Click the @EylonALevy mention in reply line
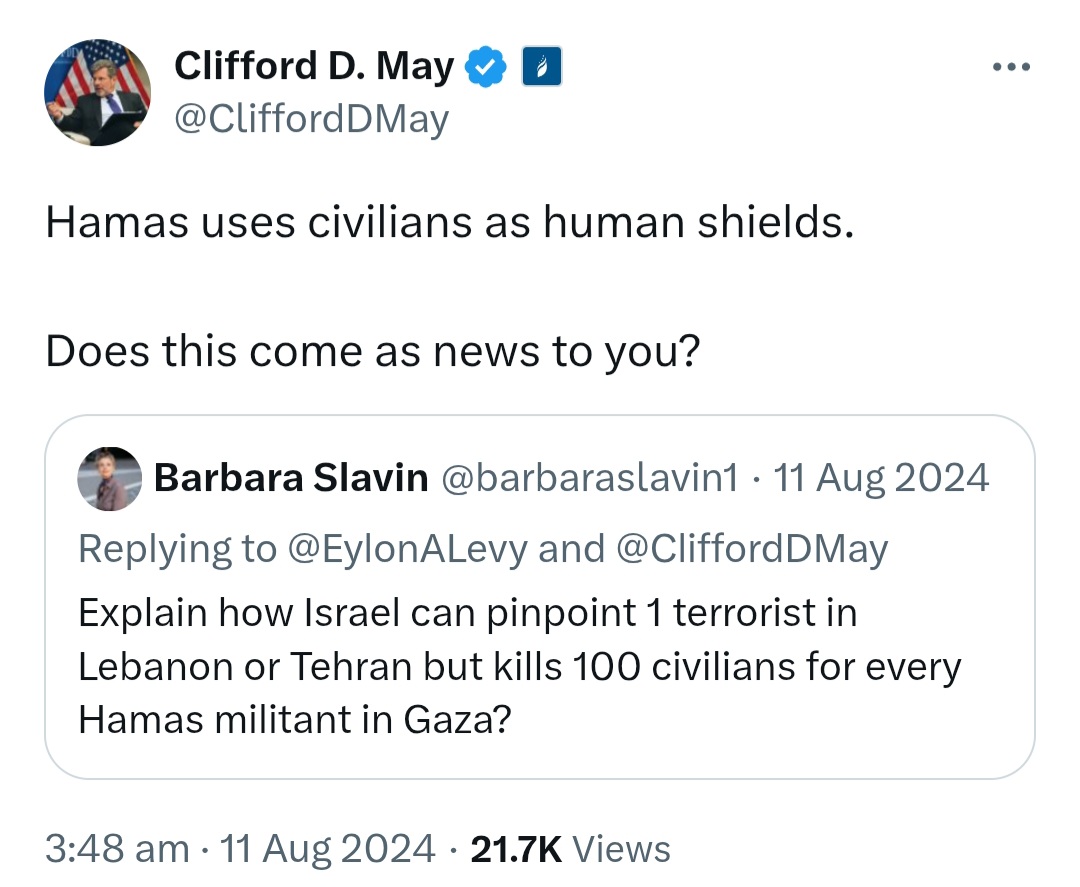Image resolution: width=1080 pixels, height=887 pixels. click(407, 550)
